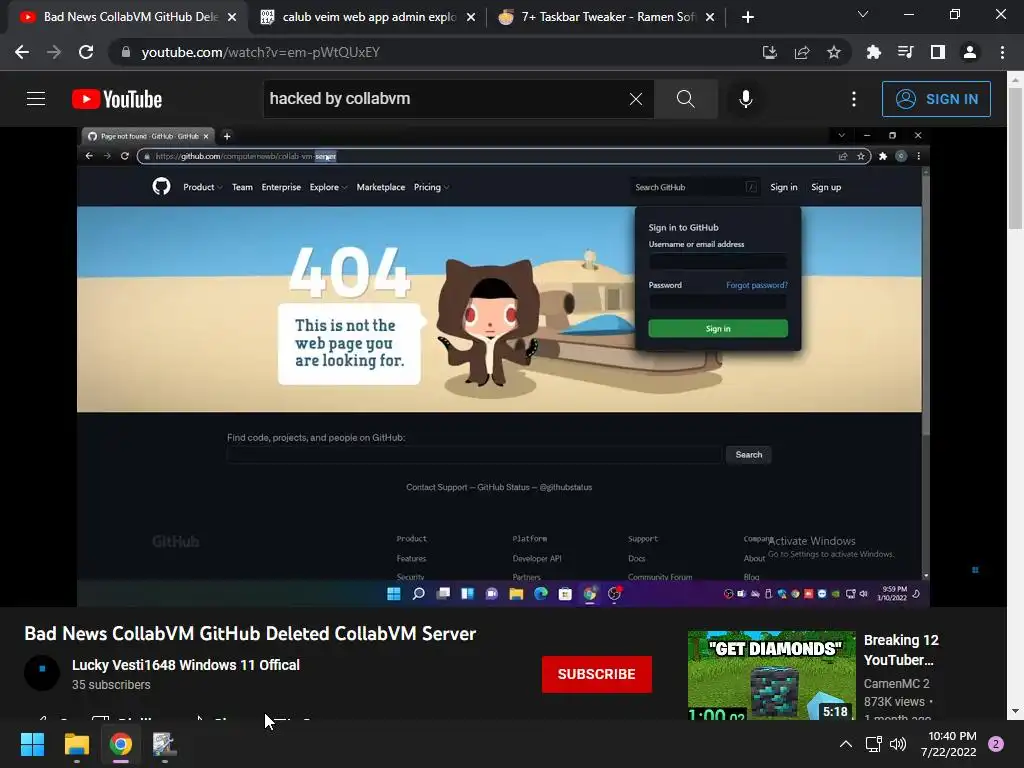Share this page from the address bar
Screen dimensions: 1024x768
802,52
